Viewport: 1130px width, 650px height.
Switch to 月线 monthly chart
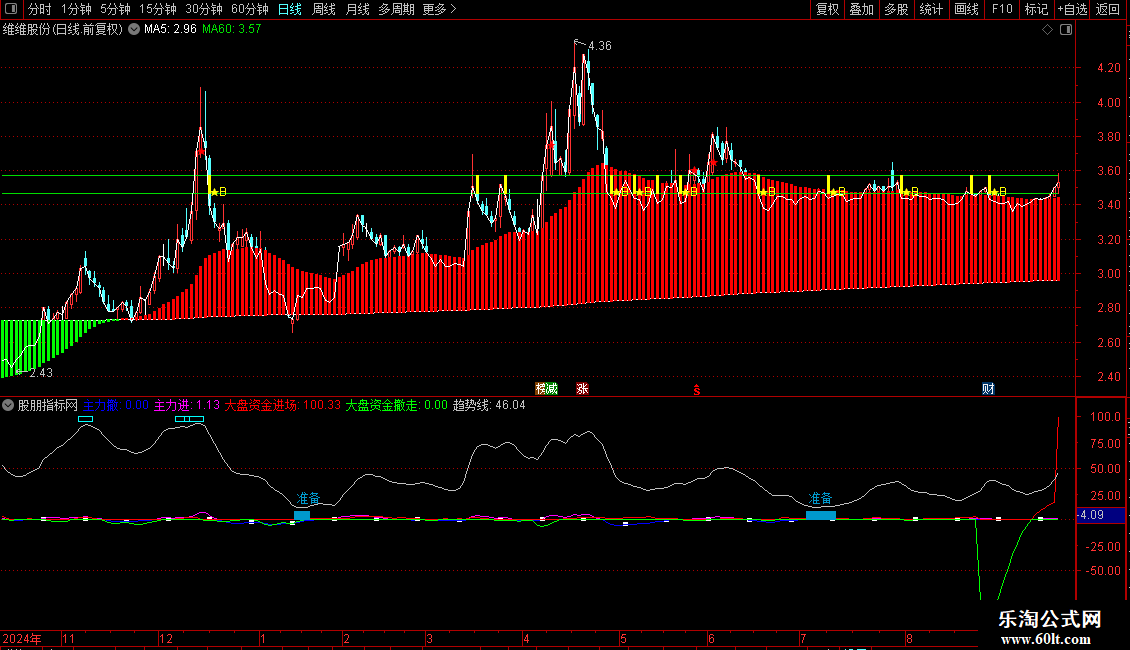357,9
